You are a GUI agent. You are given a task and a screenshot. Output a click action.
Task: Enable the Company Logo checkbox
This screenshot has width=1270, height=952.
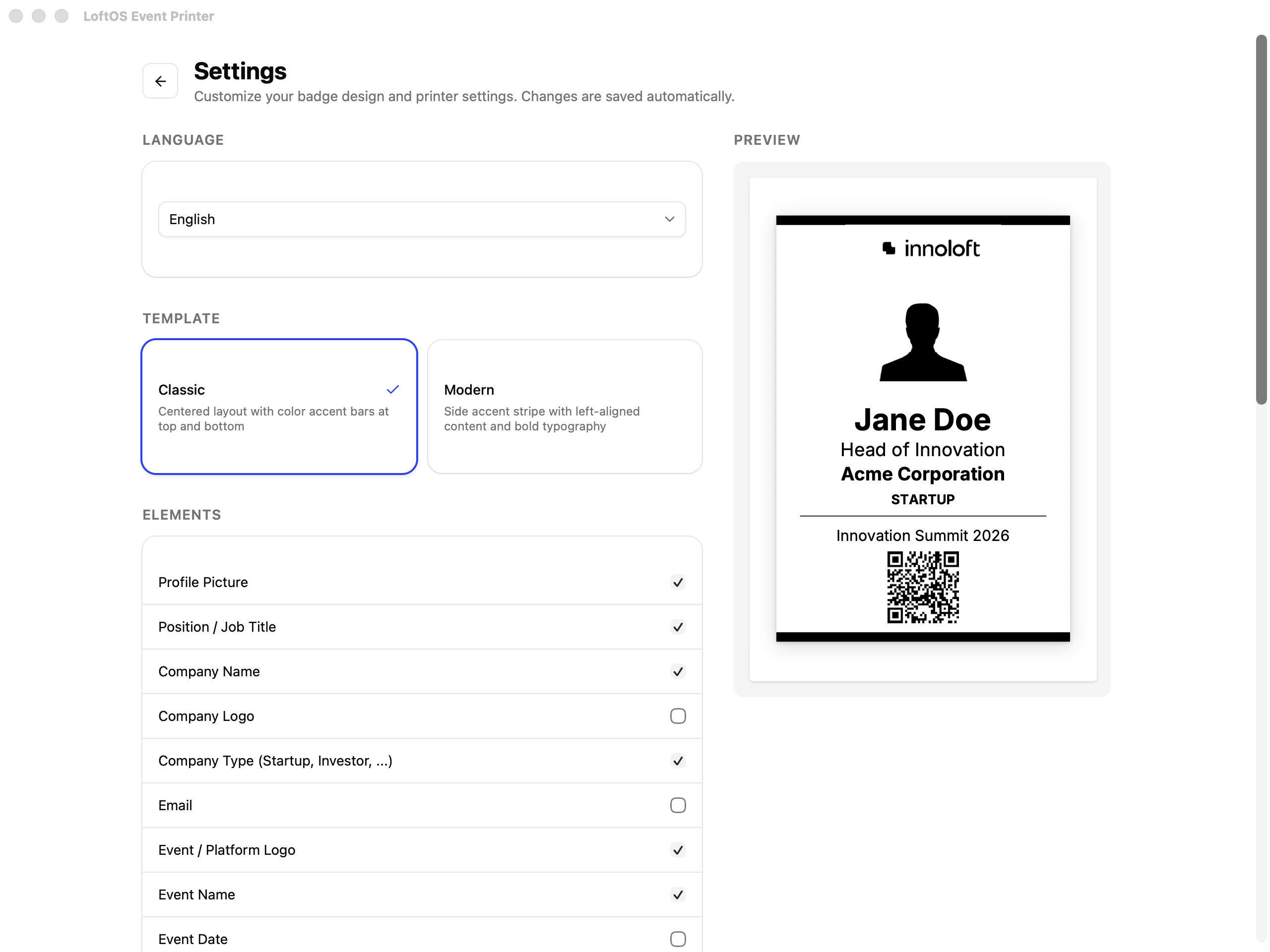(x=678, y=716)
